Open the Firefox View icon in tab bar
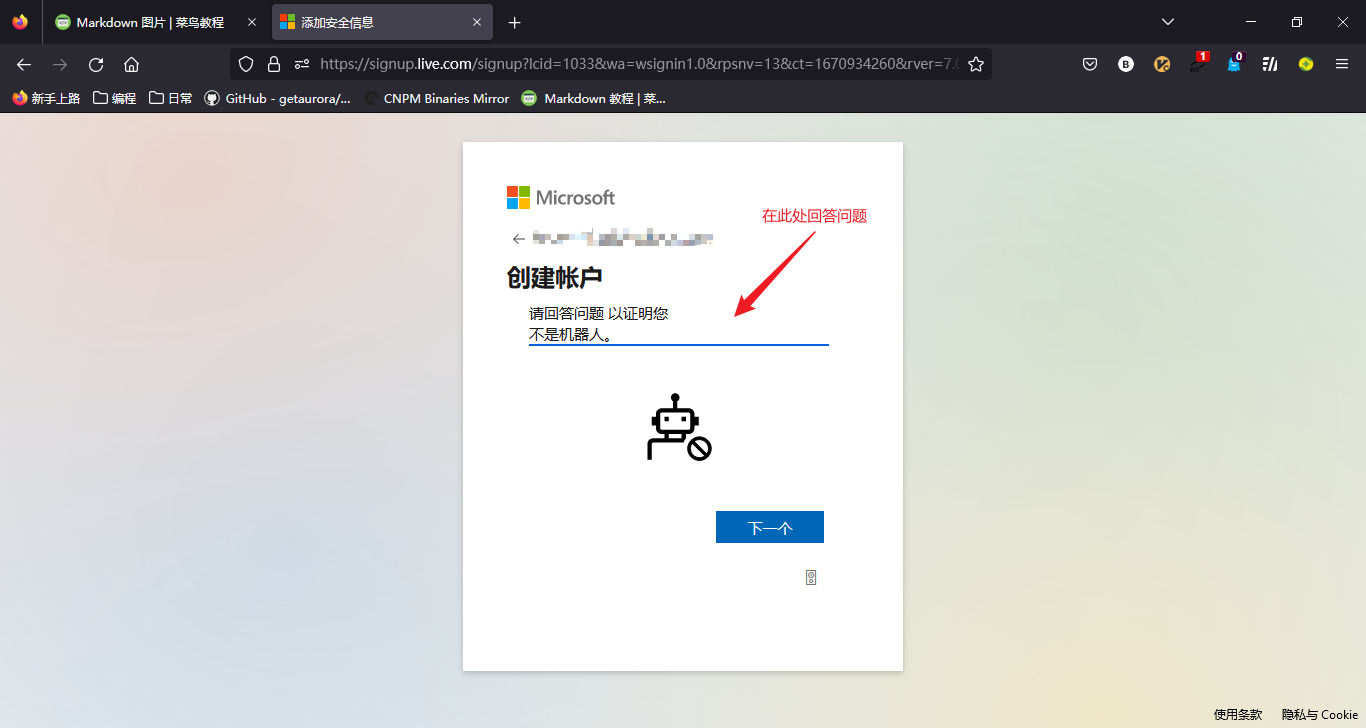Screen dimensions: 1366x728 point(20,22)
